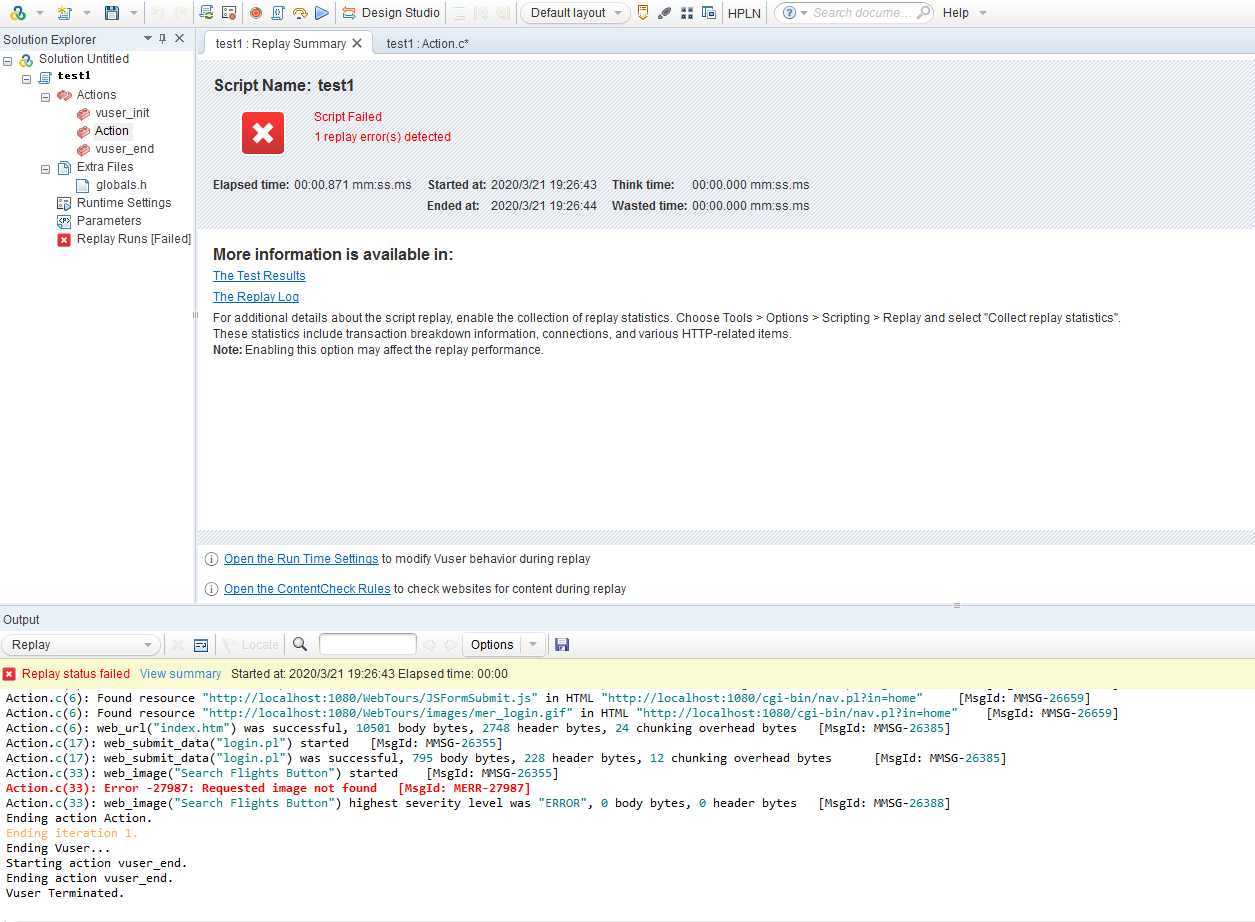Open HPLN from the toolbar
Screen dimensions: 1255x922
(744, 13)
